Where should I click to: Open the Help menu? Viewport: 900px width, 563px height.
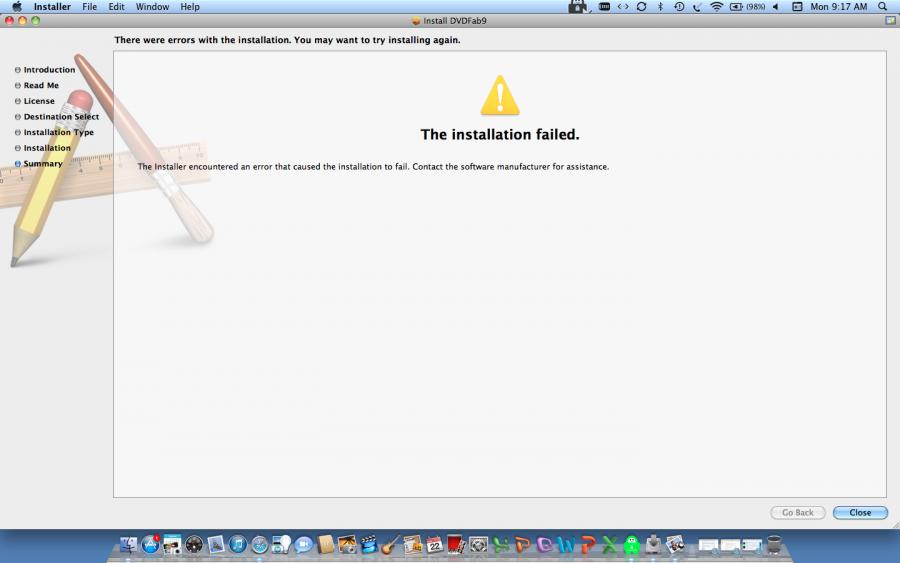(190, 7)
